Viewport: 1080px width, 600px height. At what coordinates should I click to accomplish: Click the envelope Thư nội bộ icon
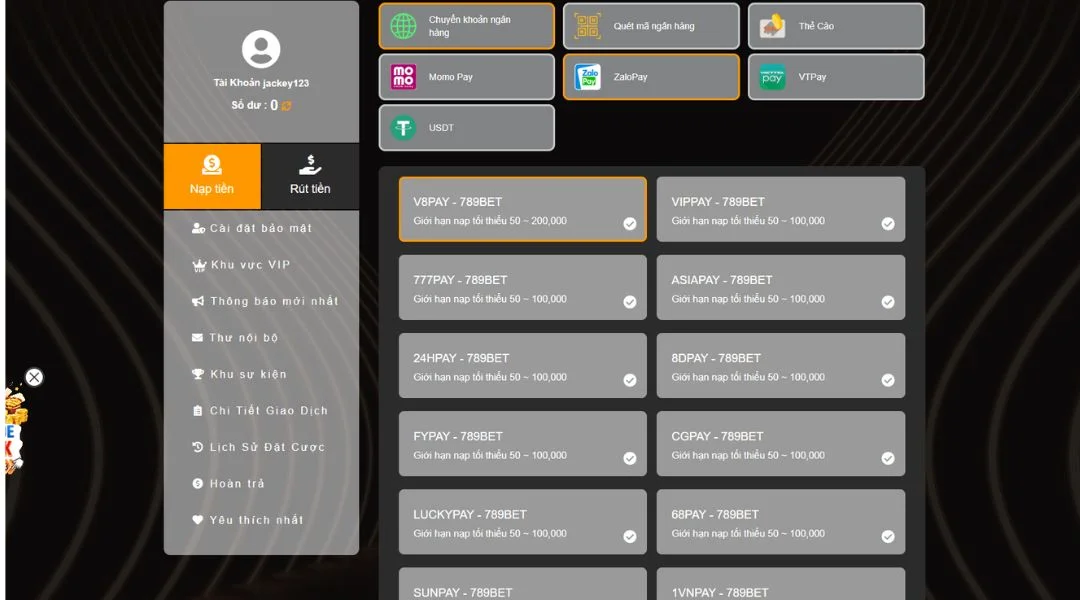click(x=197, y=338)
